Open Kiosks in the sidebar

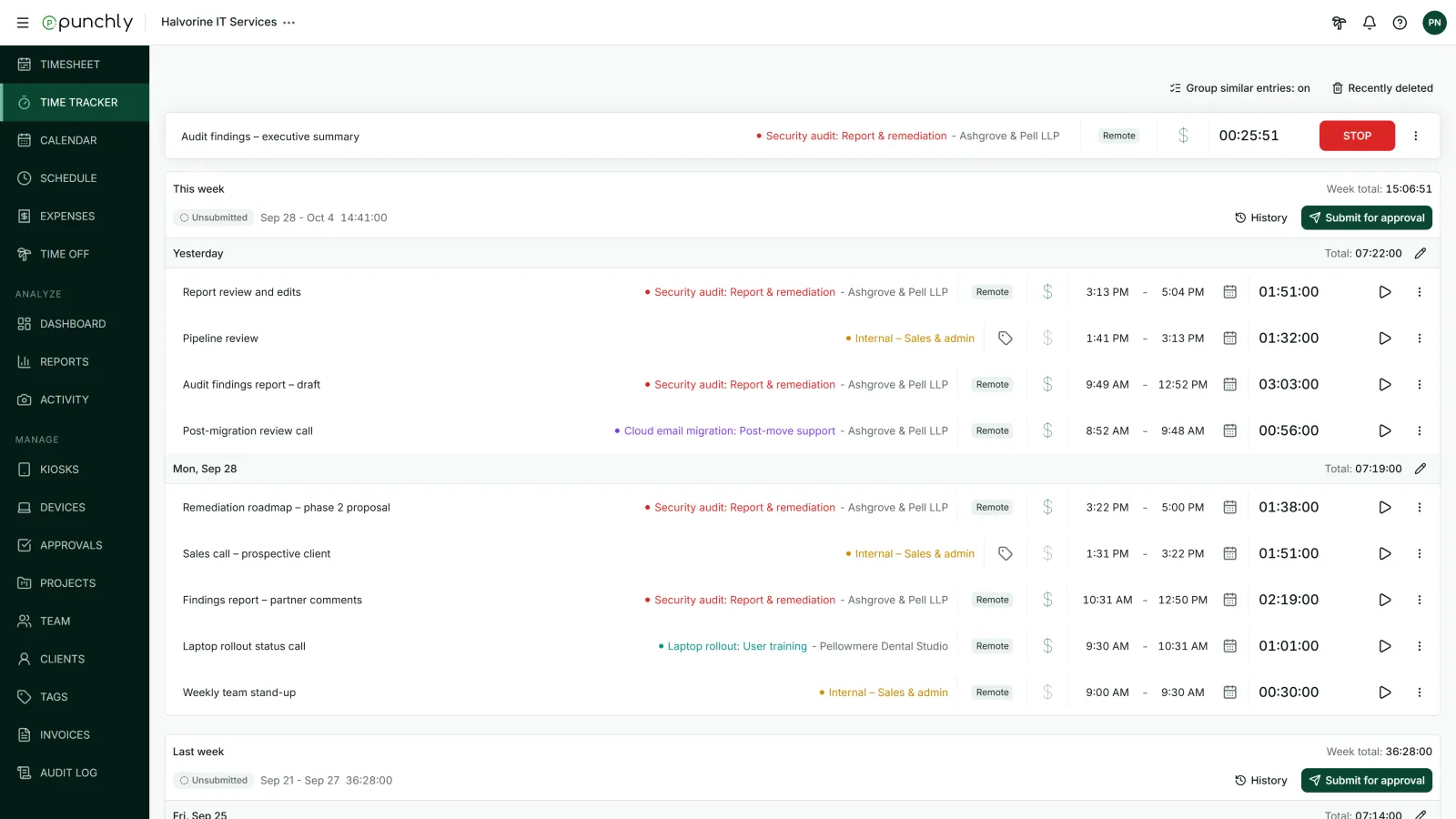point(75,470)
